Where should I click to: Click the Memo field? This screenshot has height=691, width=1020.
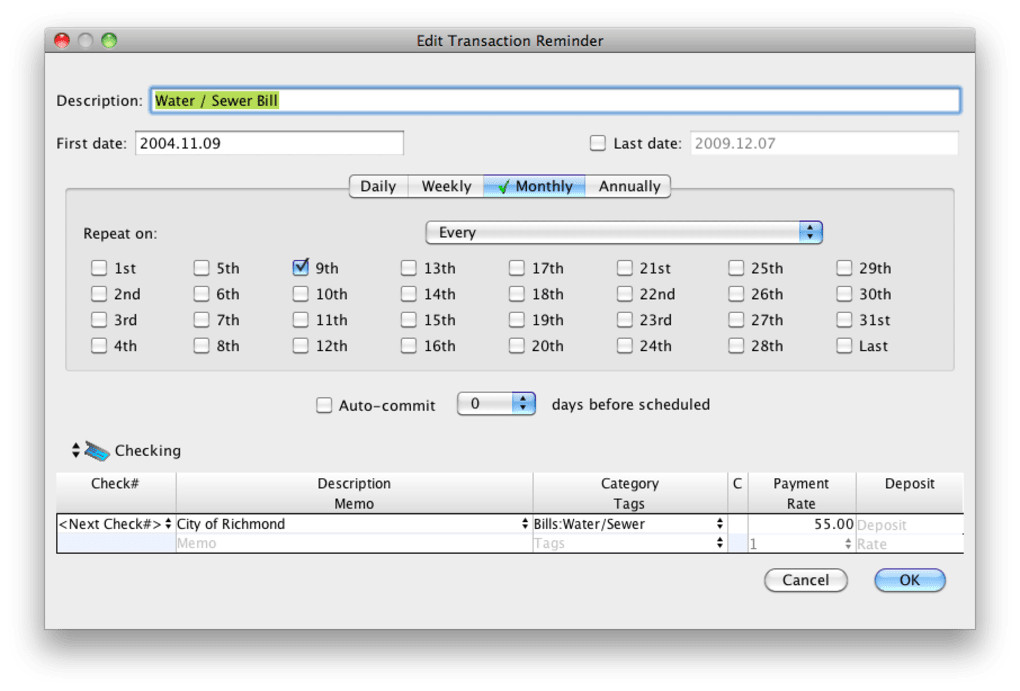click(x=354, y=543)
